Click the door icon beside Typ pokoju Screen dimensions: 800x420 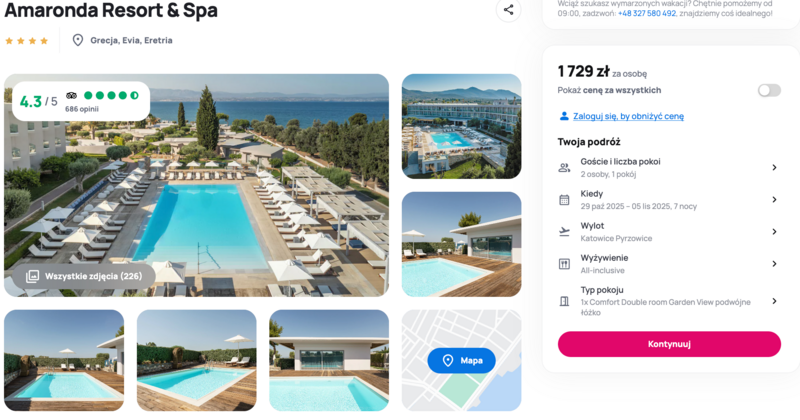564,301
